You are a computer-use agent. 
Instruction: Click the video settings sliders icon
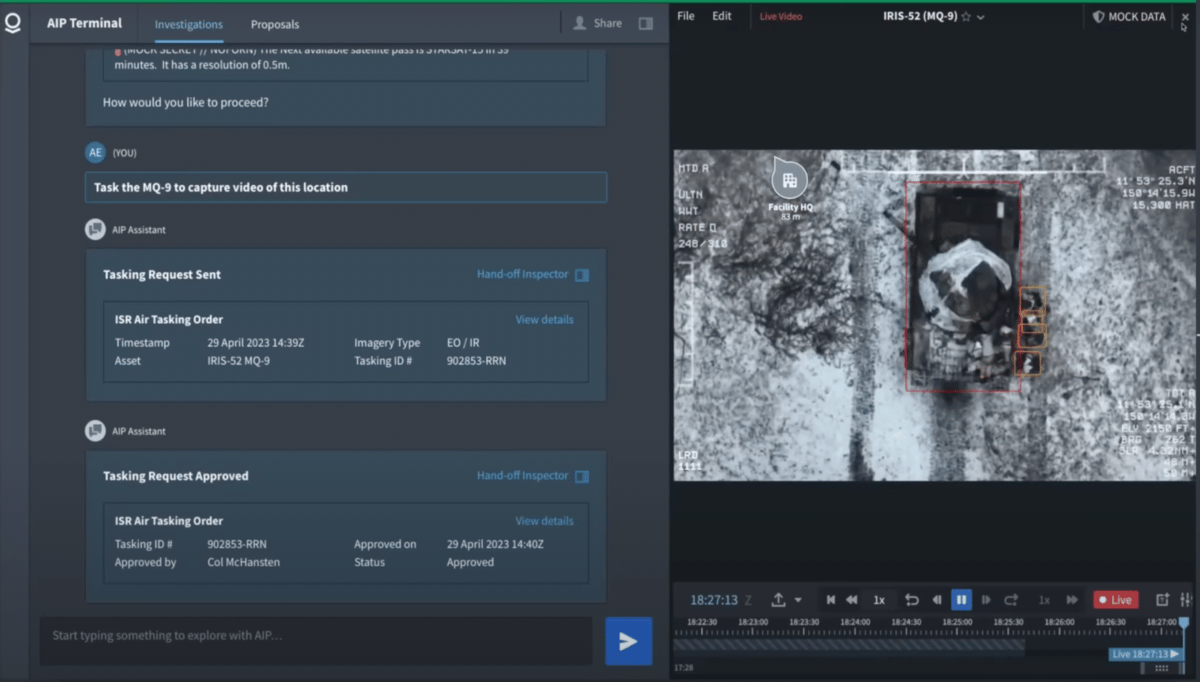(1186, 600)
